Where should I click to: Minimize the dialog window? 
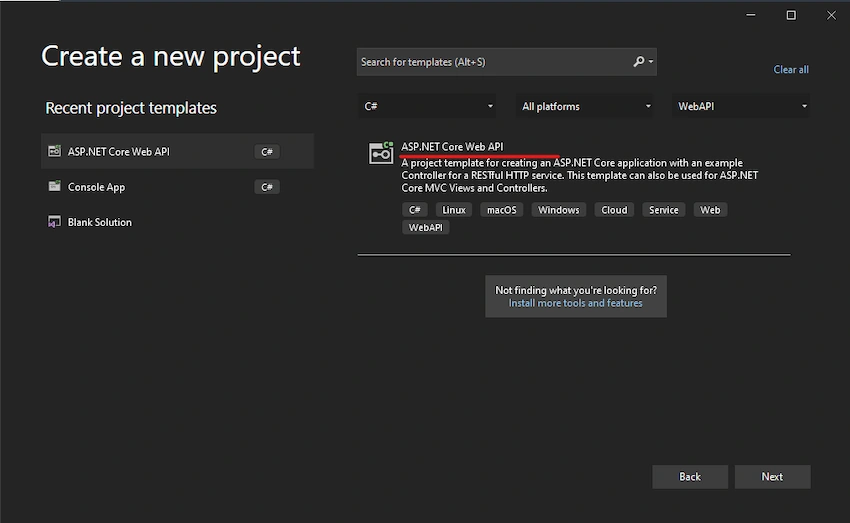(751, 15)
